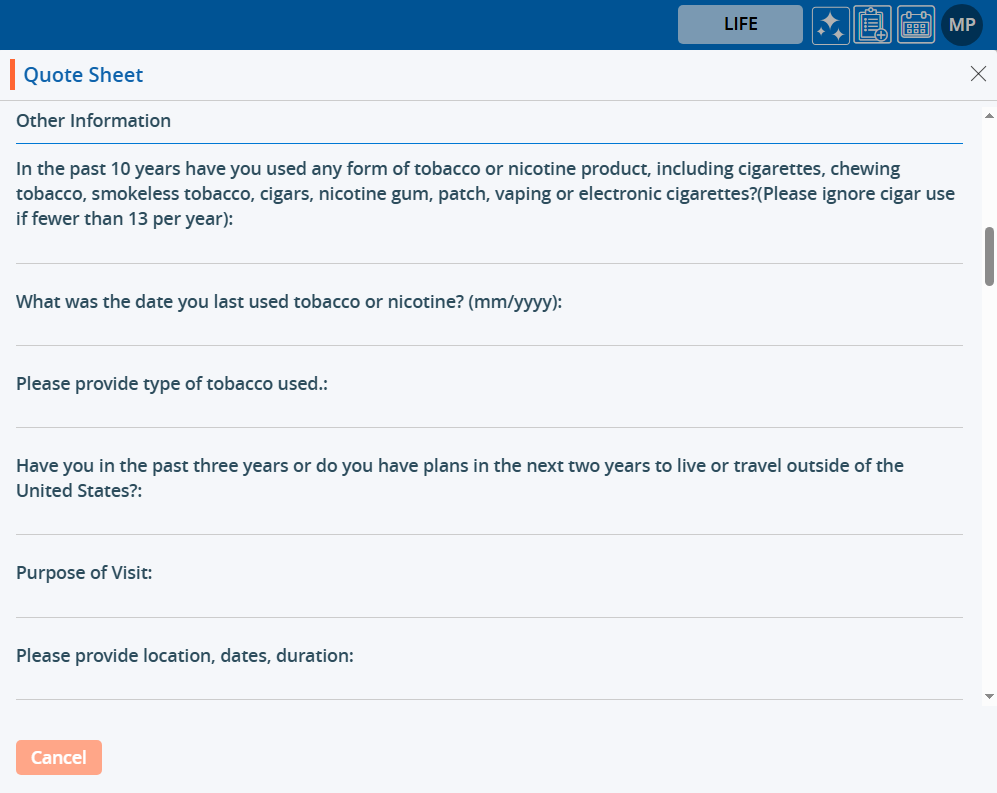Click the LIFE button in header
This screenshot has height=793, width=997.
(740, 25)
